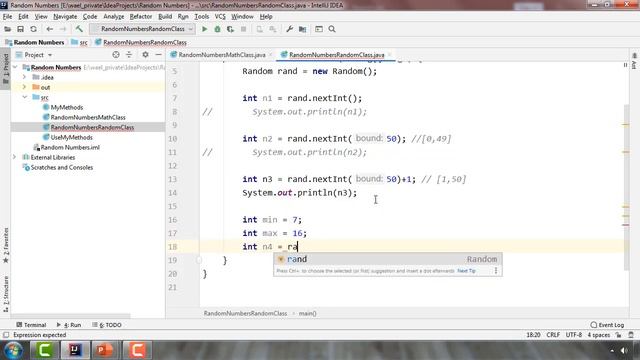
Task: Click the editor vertical scrollbar
Action: click(x=627, y=188)
